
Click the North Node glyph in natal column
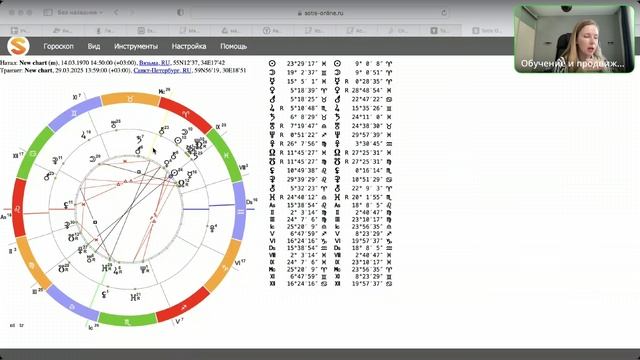pos(272,153)
